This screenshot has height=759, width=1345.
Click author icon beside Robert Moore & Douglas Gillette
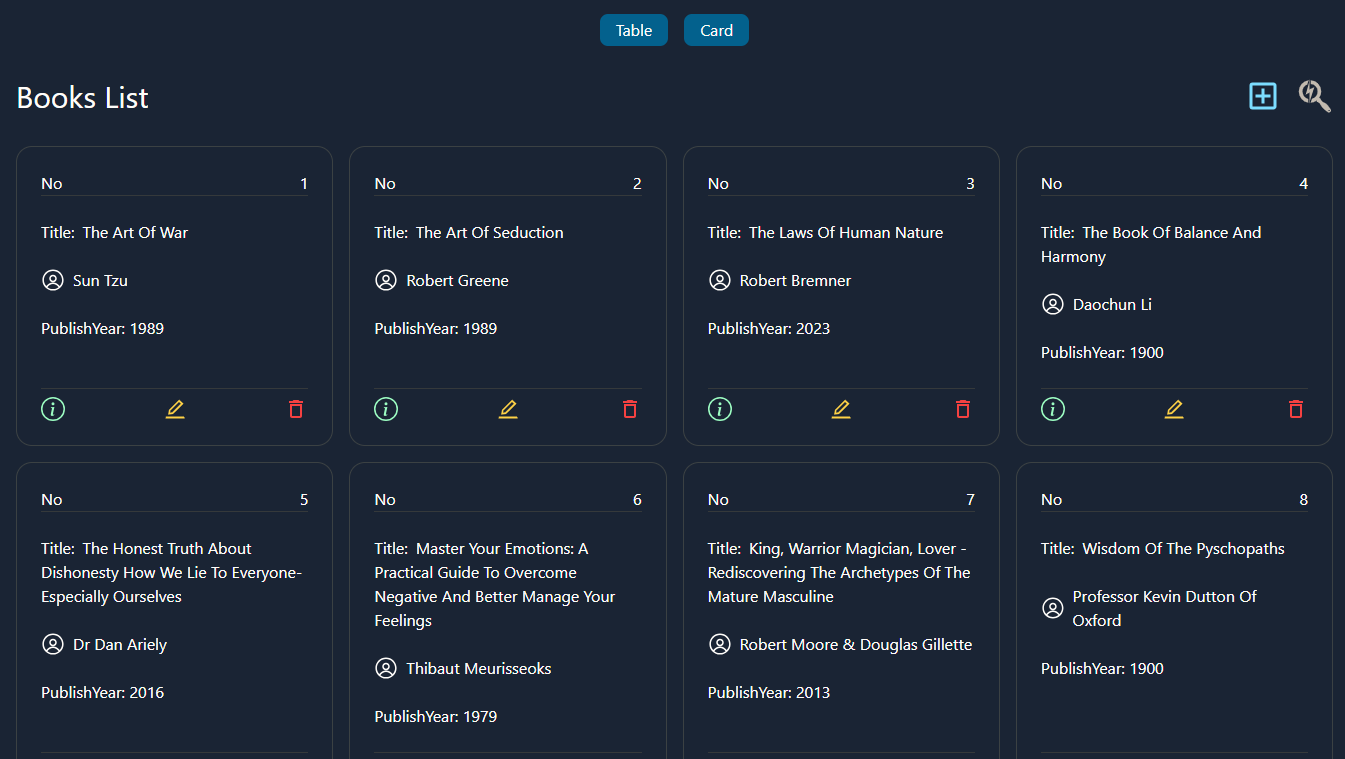click(x=719, y=644)
